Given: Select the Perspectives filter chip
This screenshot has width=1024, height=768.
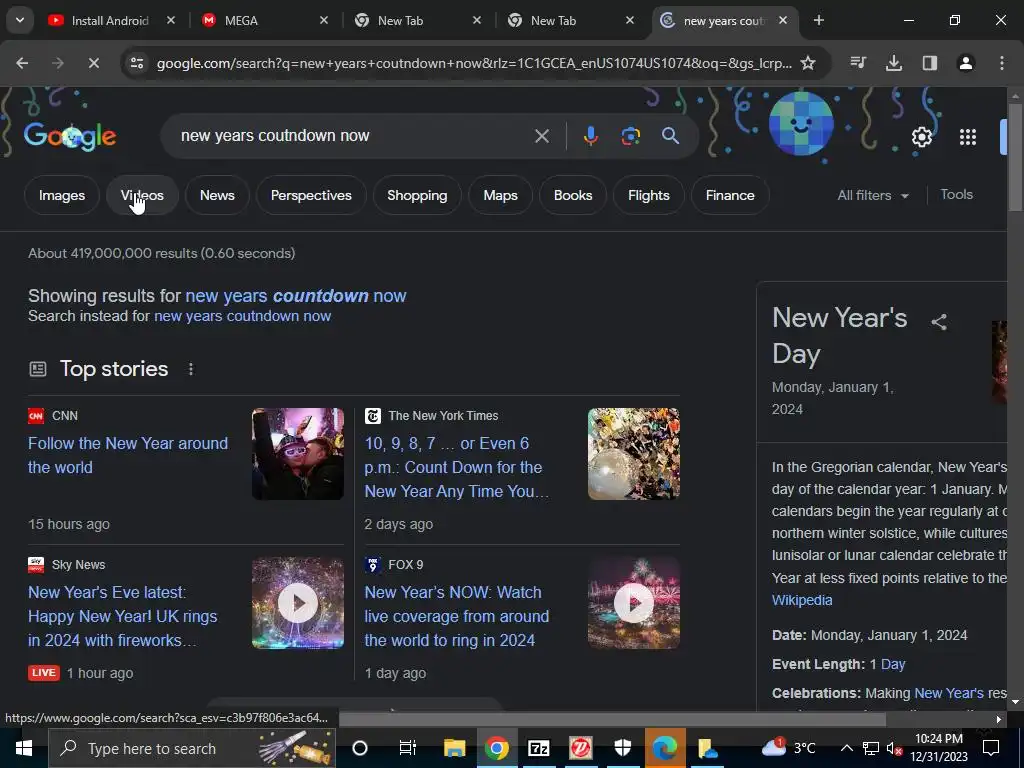Looking at the screenshot, I should [x=311, y=195].
